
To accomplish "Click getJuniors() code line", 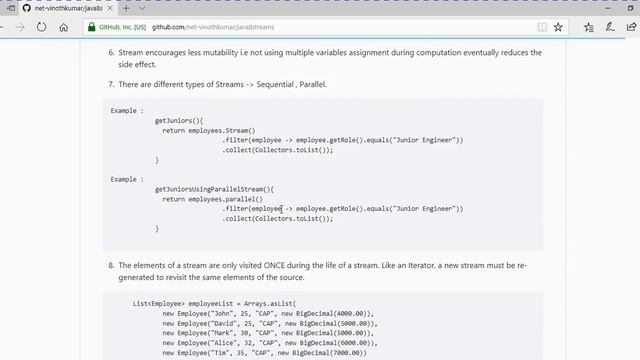I will pos(179,121).
